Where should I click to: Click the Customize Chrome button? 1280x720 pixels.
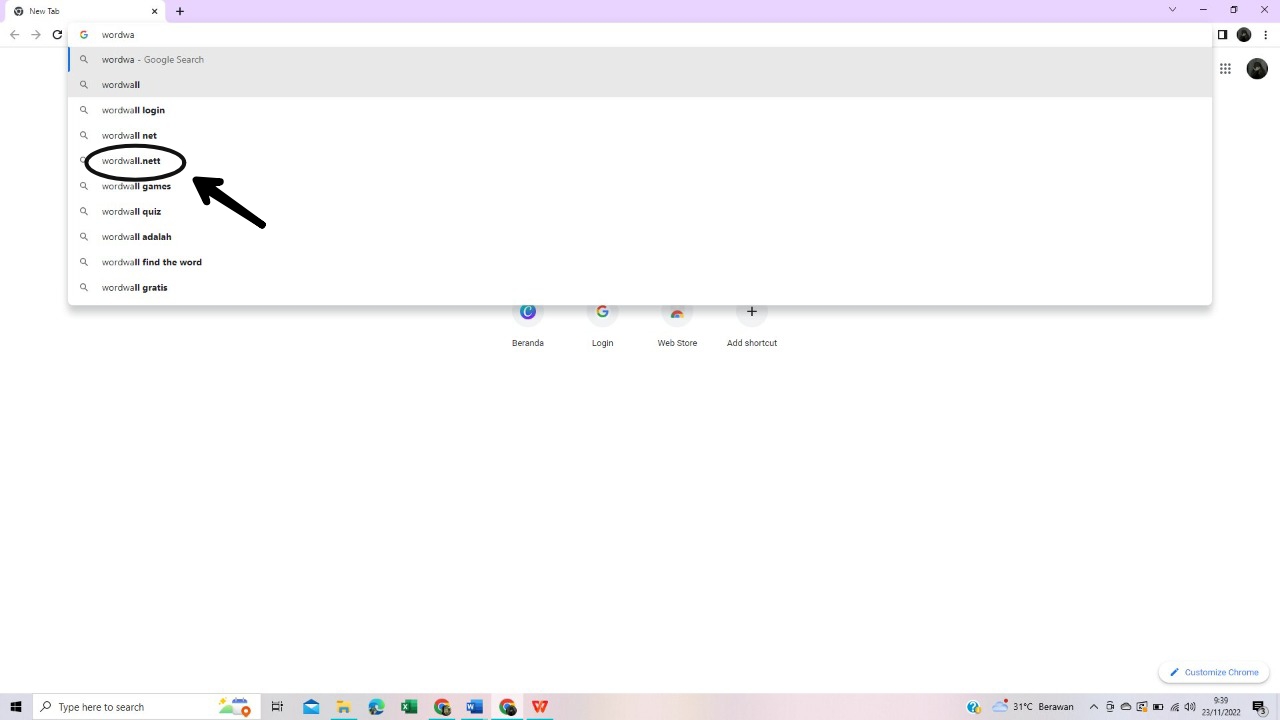pos(1214,672)
